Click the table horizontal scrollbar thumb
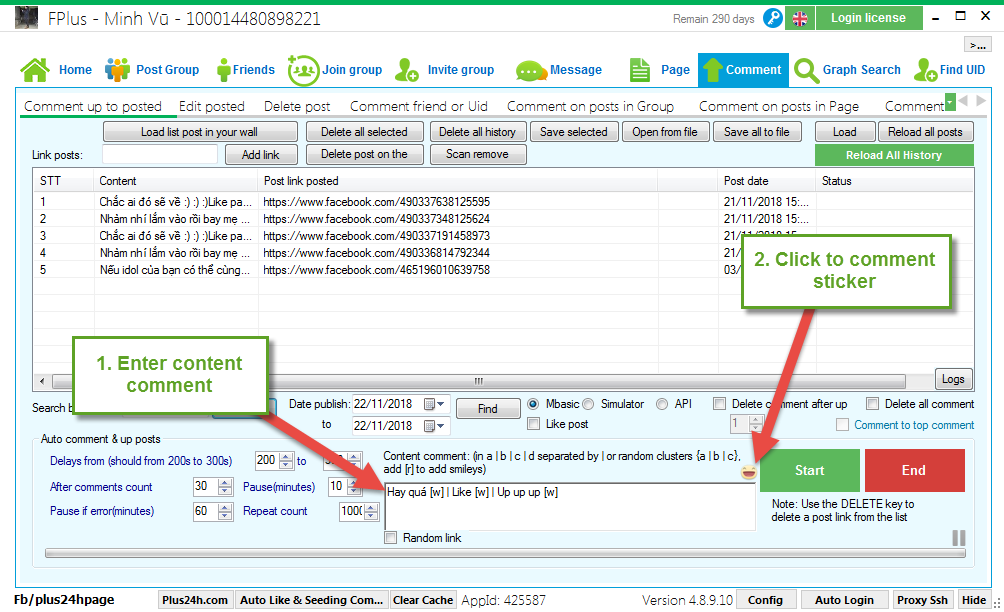Image resolution: width=1004 pixels, height=612 pixels. [479, 382]
